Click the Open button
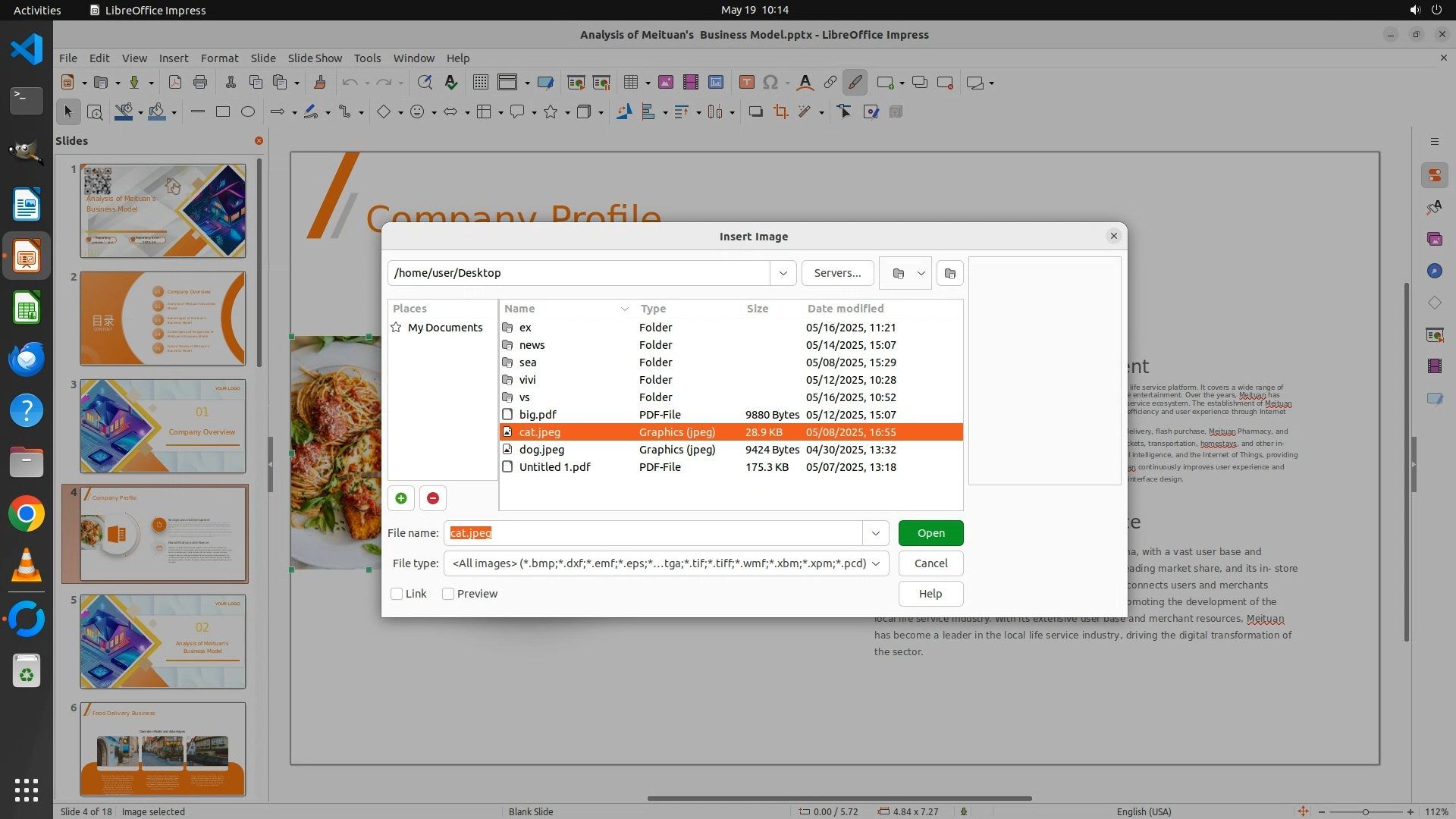The height and width of the screenshot is (819, 1456). pyautogui.click(x=930, y=533)
